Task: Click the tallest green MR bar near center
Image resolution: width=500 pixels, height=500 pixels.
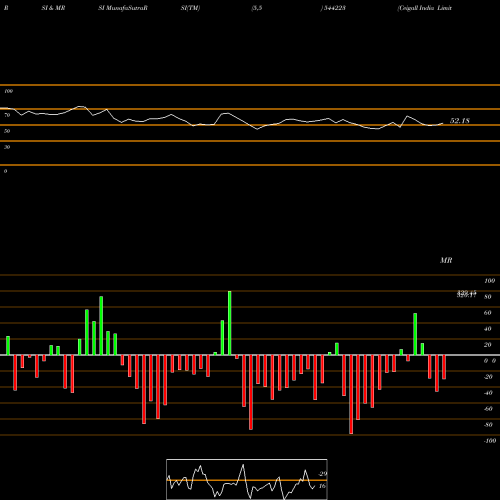Action: pyautogui.click(x=230, y=323)
